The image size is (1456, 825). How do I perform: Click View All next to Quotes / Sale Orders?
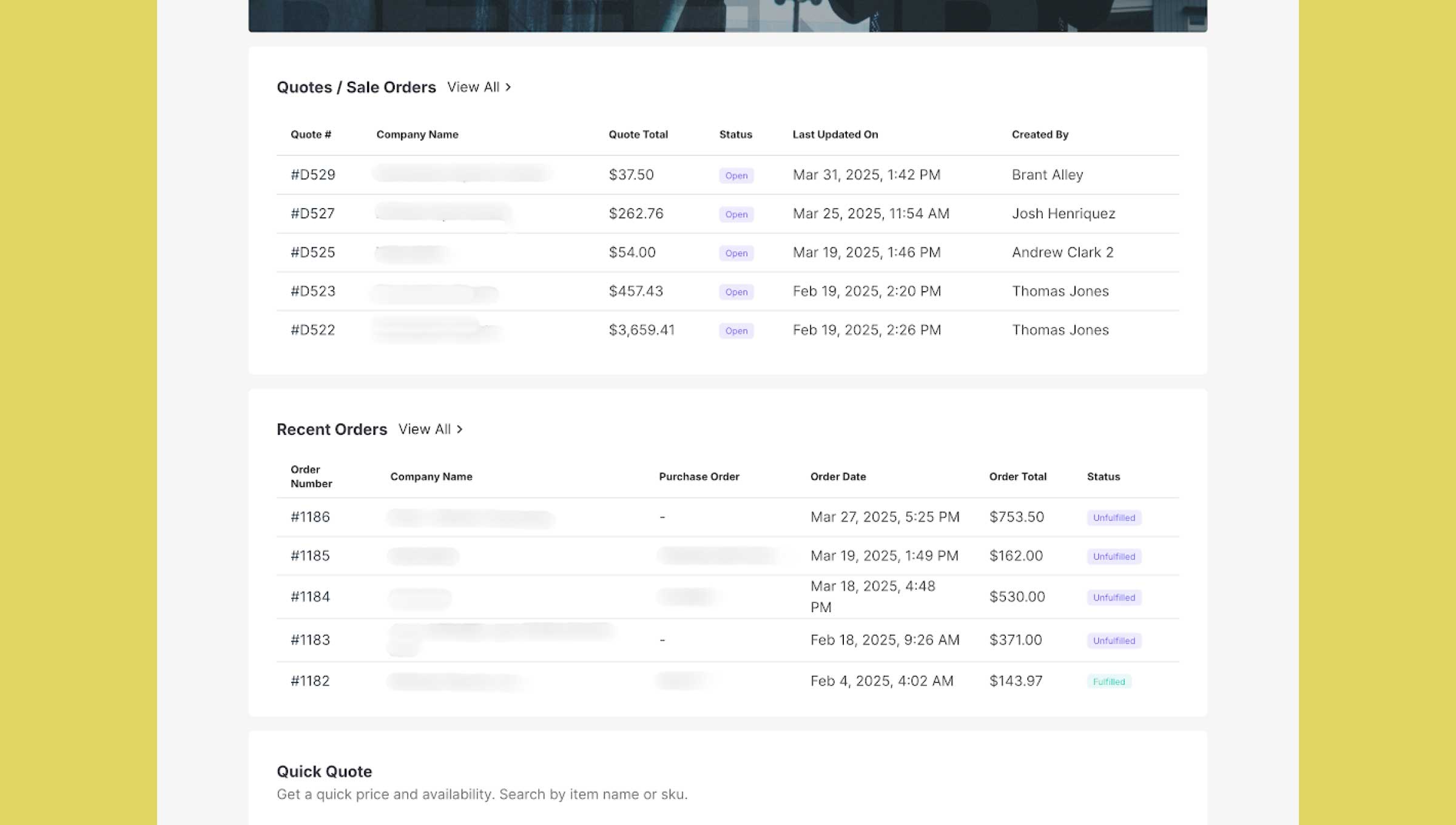point(473,87)
